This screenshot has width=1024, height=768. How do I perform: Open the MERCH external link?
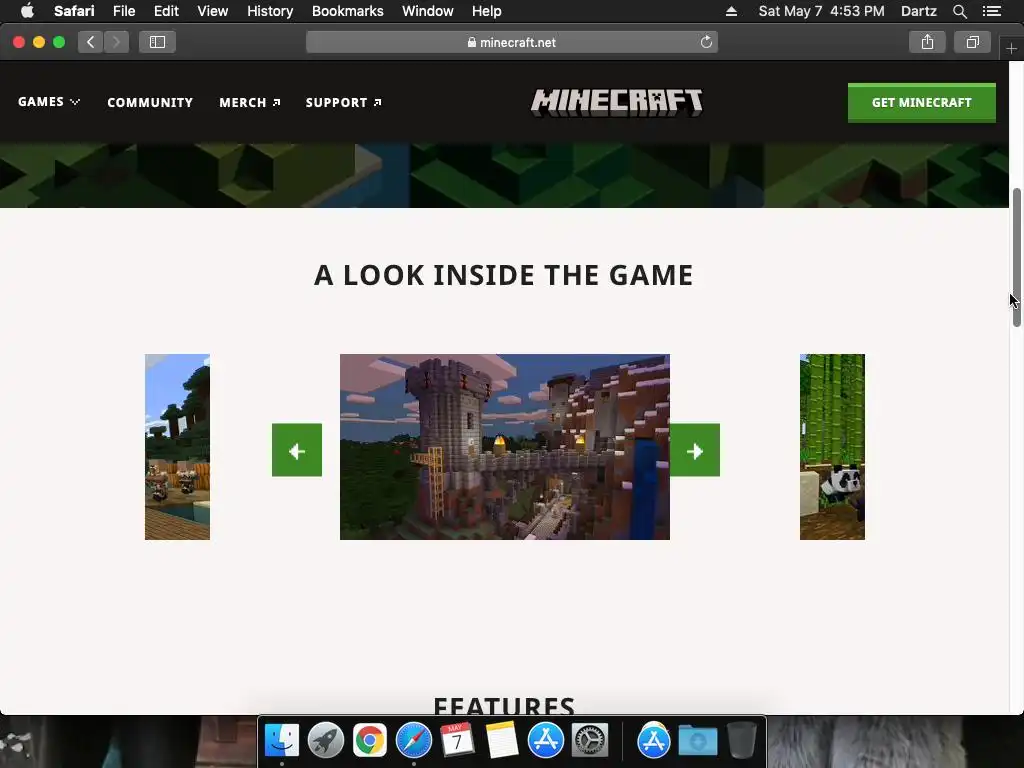(250, 103)
